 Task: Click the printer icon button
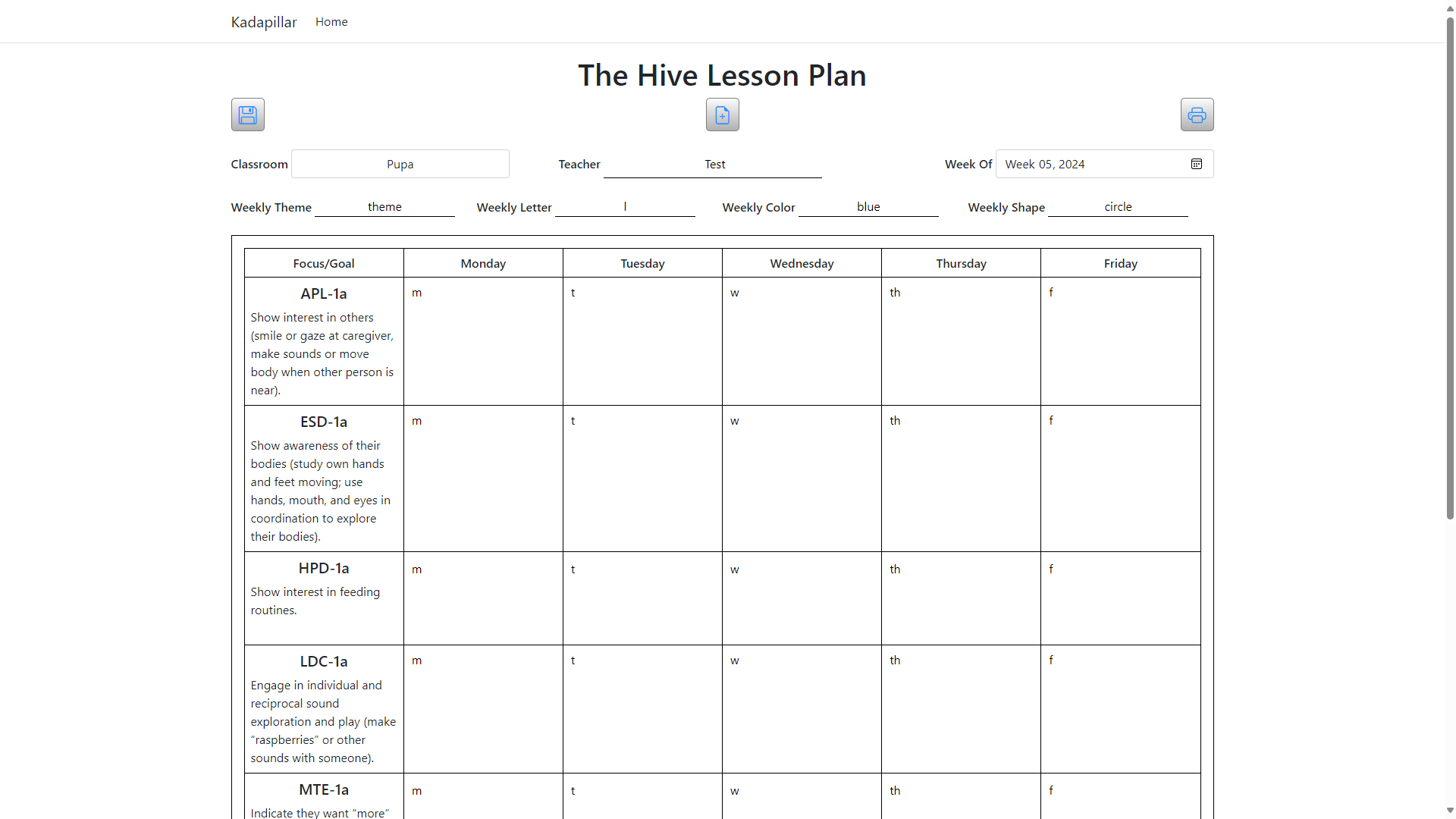(1197, 115)
